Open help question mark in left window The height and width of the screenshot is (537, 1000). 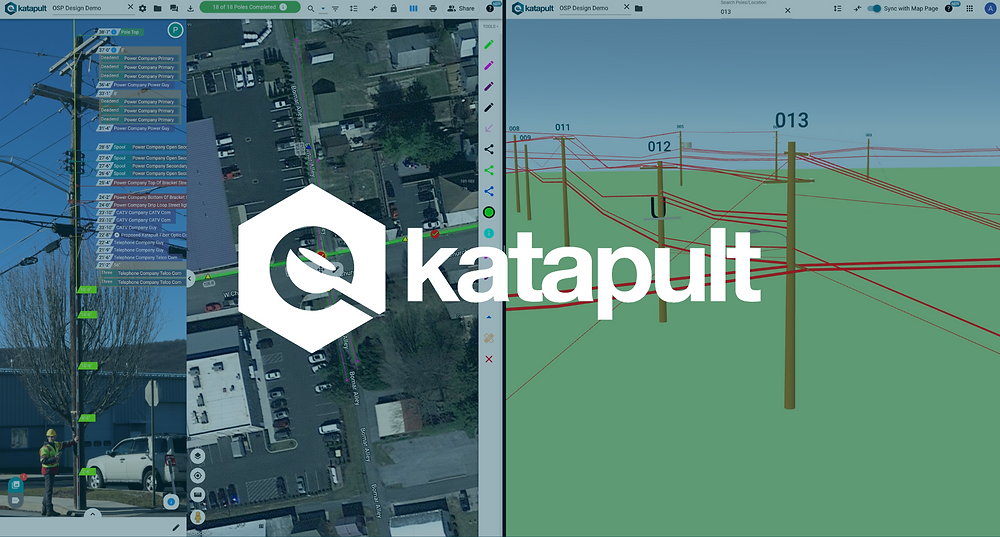click(490, 8)
